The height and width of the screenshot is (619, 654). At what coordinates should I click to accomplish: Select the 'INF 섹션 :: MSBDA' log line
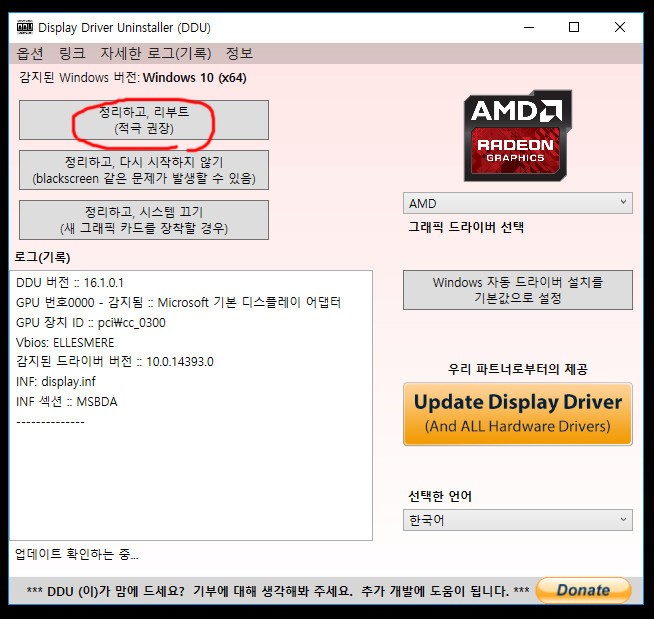(66, 401)
